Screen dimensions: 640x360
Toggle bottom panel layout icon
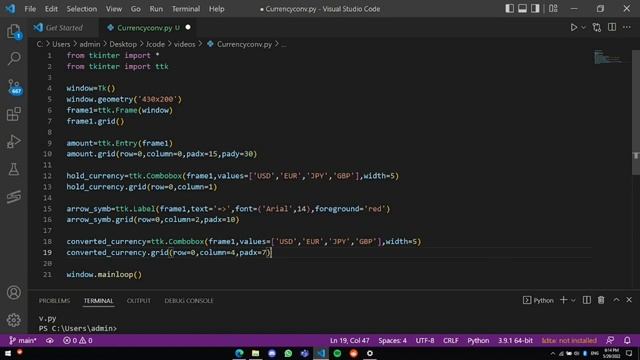point(522,9)
